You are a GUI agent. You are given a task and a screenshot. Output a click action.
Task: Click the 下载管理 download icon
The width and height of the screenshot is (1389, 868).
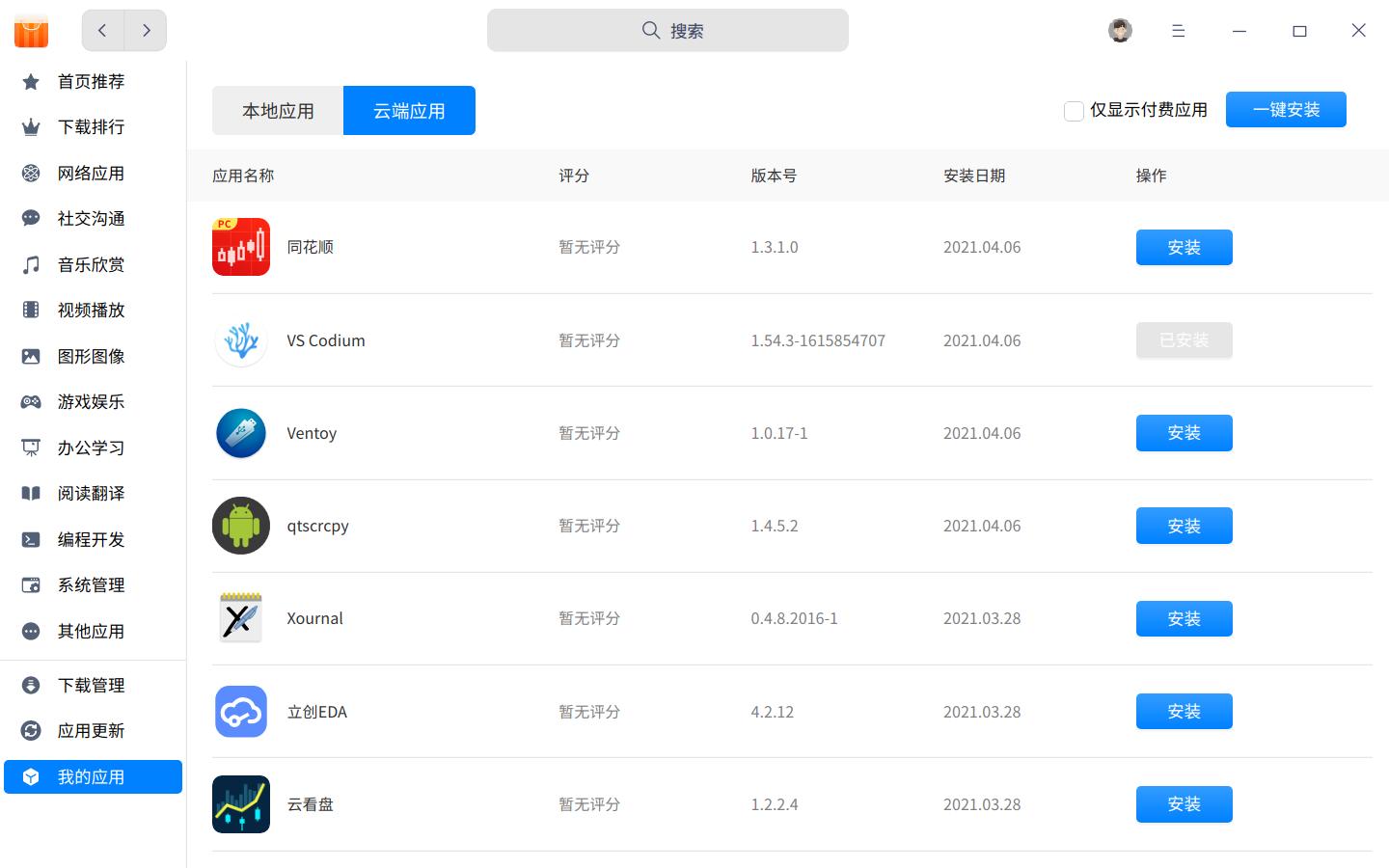(x=31, y=686)
